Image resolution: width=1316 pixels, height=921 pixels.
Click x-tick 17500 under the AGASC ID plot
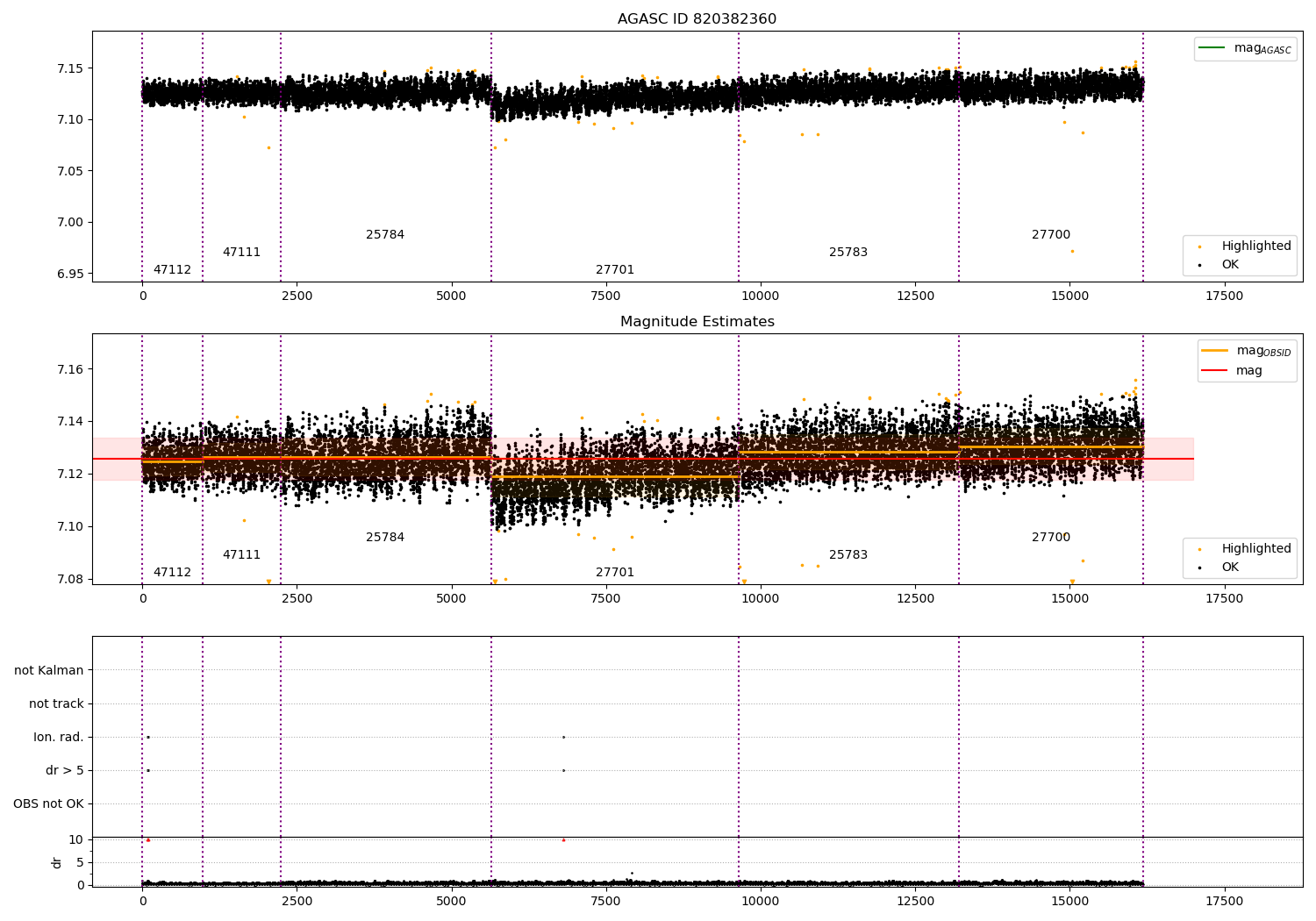(x=1224, y=296)
